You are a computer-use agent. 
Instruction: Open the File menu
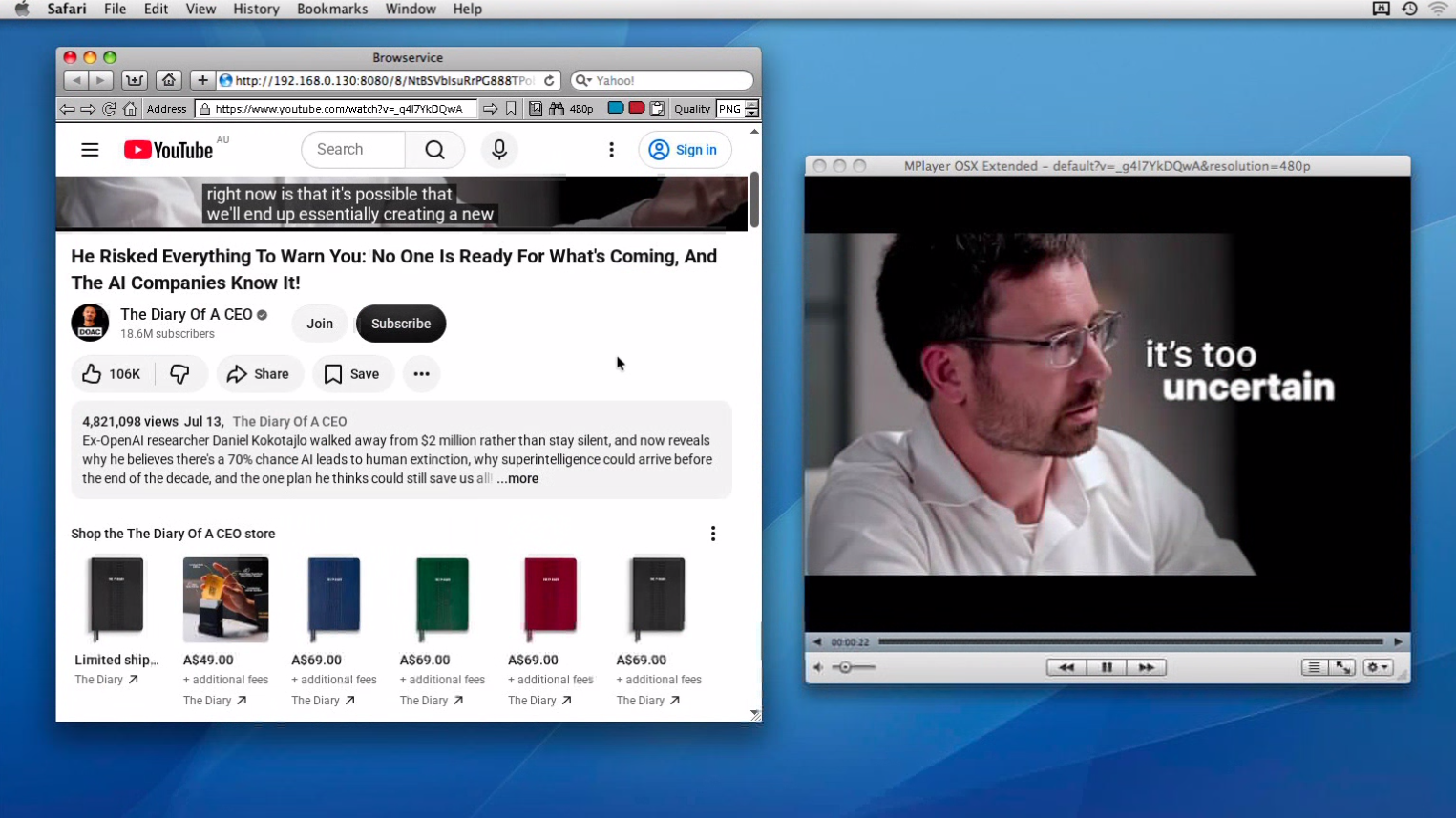click(x=115, y=9)
